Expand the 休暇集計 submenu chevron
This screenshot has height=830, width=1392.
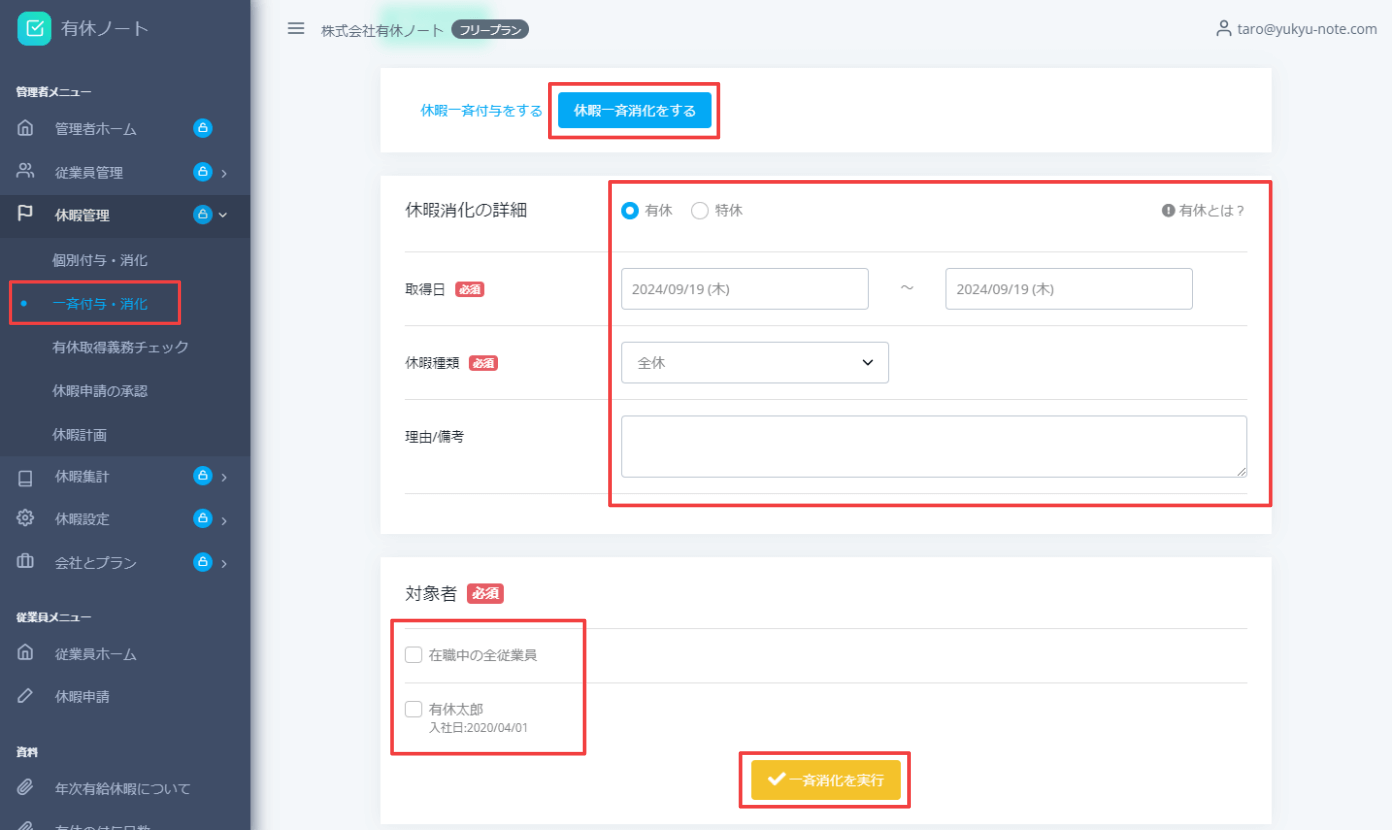pyautogui.click(x=224, y=477)
